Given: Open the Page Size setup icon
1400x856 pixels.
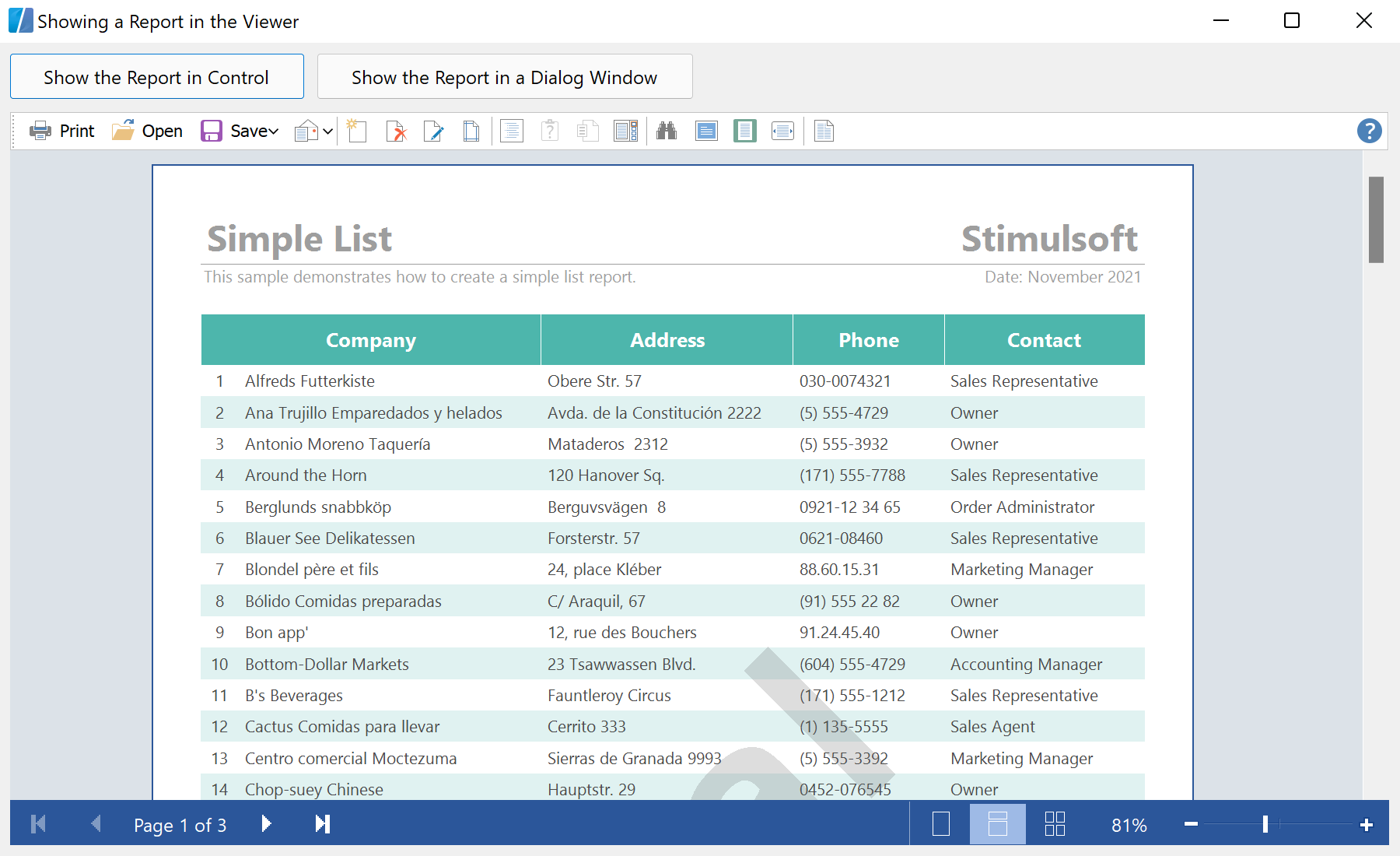Looking at the screenshot, I should point(471,131).
